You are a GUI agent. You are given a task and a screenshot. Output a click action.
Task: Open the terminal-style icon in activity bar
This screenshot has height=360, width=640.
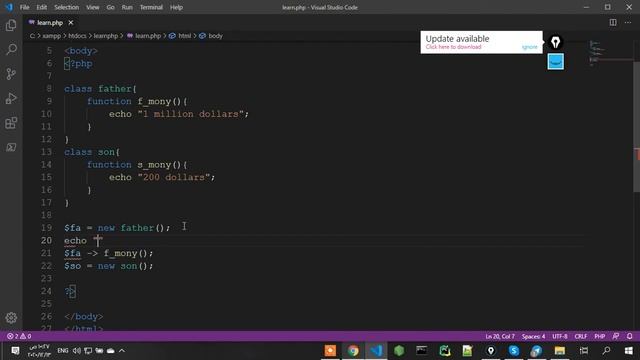click(x=11, y=147)
